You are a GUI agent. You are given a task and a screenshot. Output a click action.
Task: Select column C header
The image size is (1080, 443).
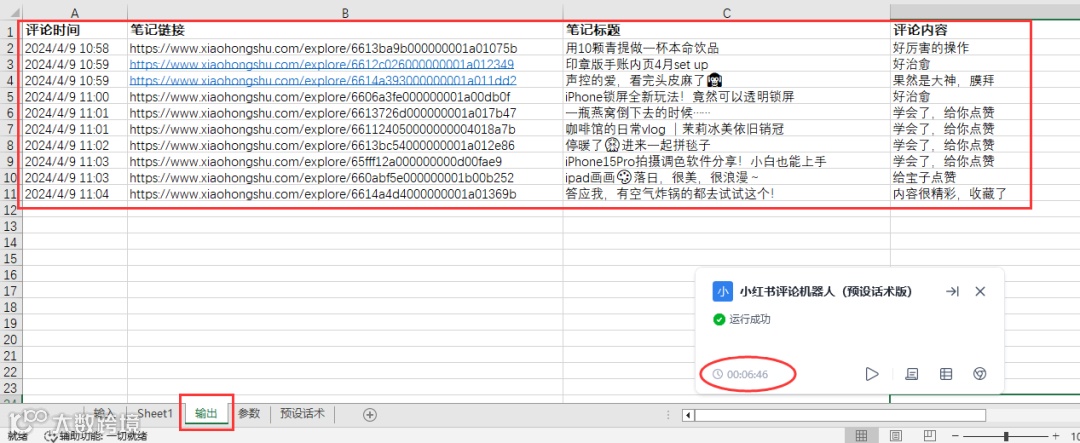727,12
